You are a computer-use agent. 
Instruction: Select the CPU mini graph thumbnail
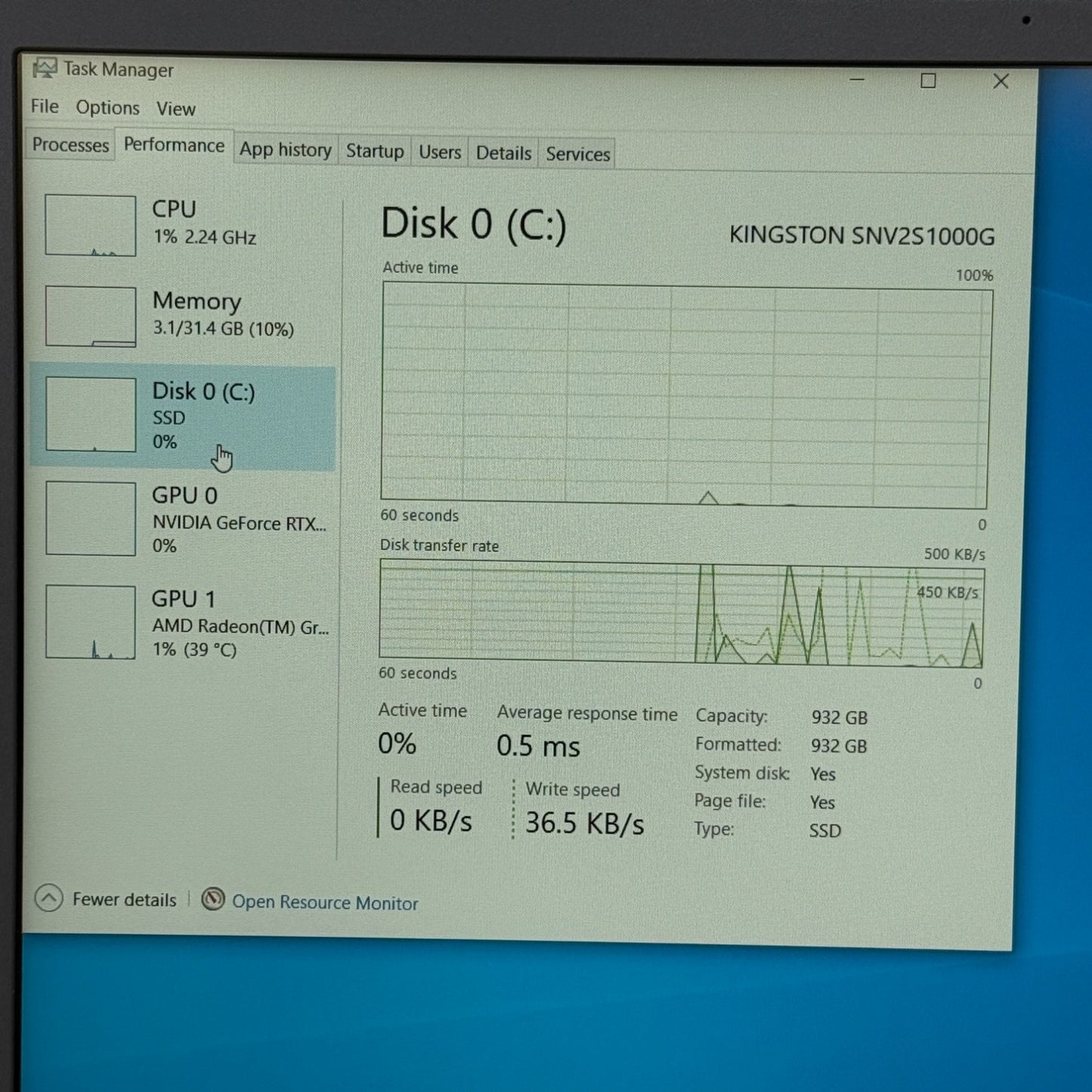tap(91, 225)
